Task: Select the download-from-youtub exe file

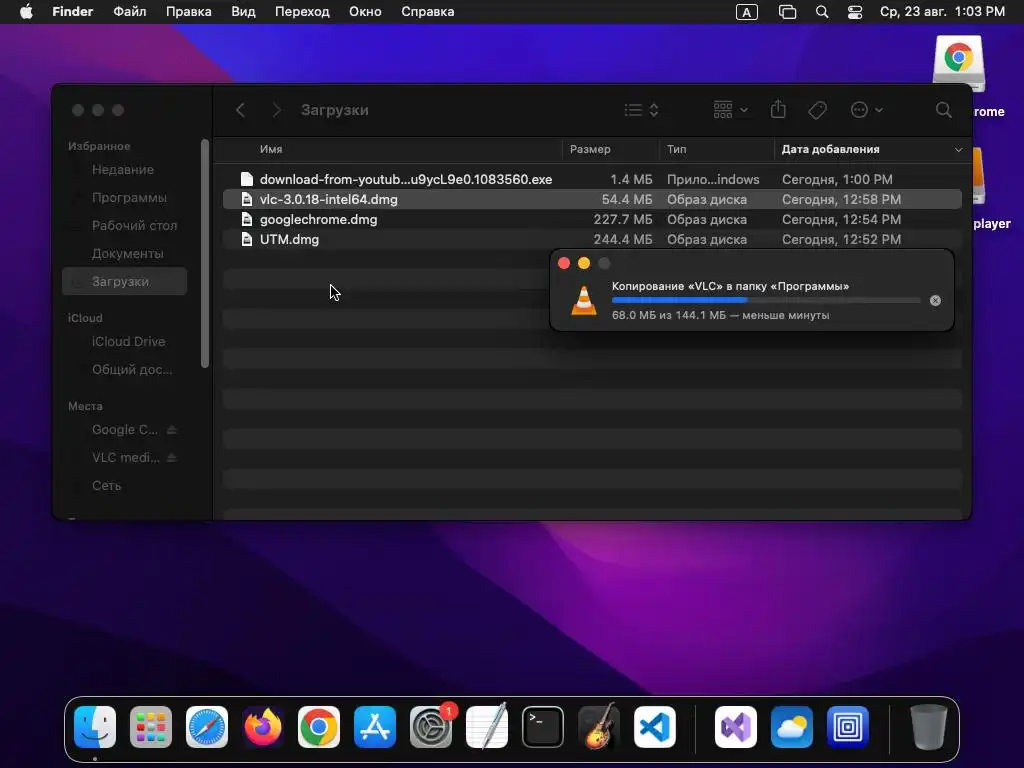Action: pyautogui.click(x=592, y=180)
